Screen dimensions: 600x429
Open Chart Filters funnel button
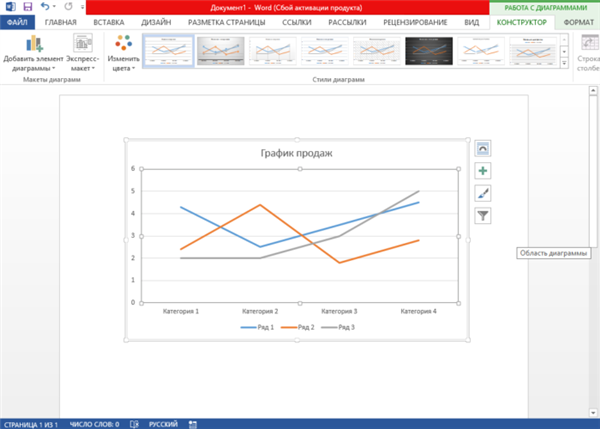point(483,215)
